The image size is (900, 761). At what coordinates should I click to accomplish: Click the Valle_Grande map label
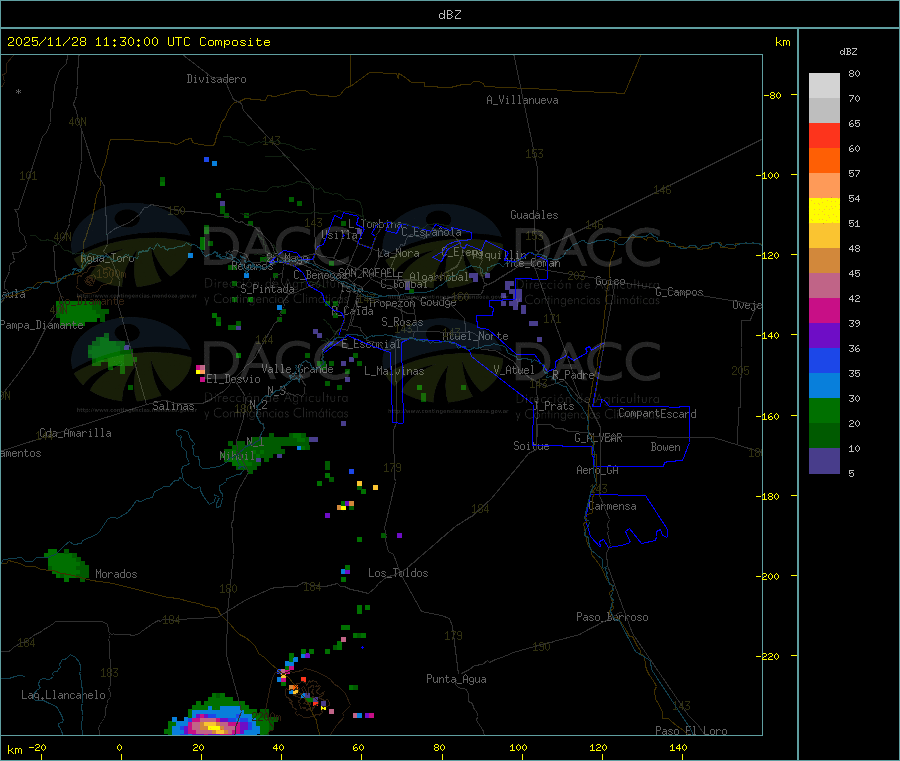[x=297, y=369]
